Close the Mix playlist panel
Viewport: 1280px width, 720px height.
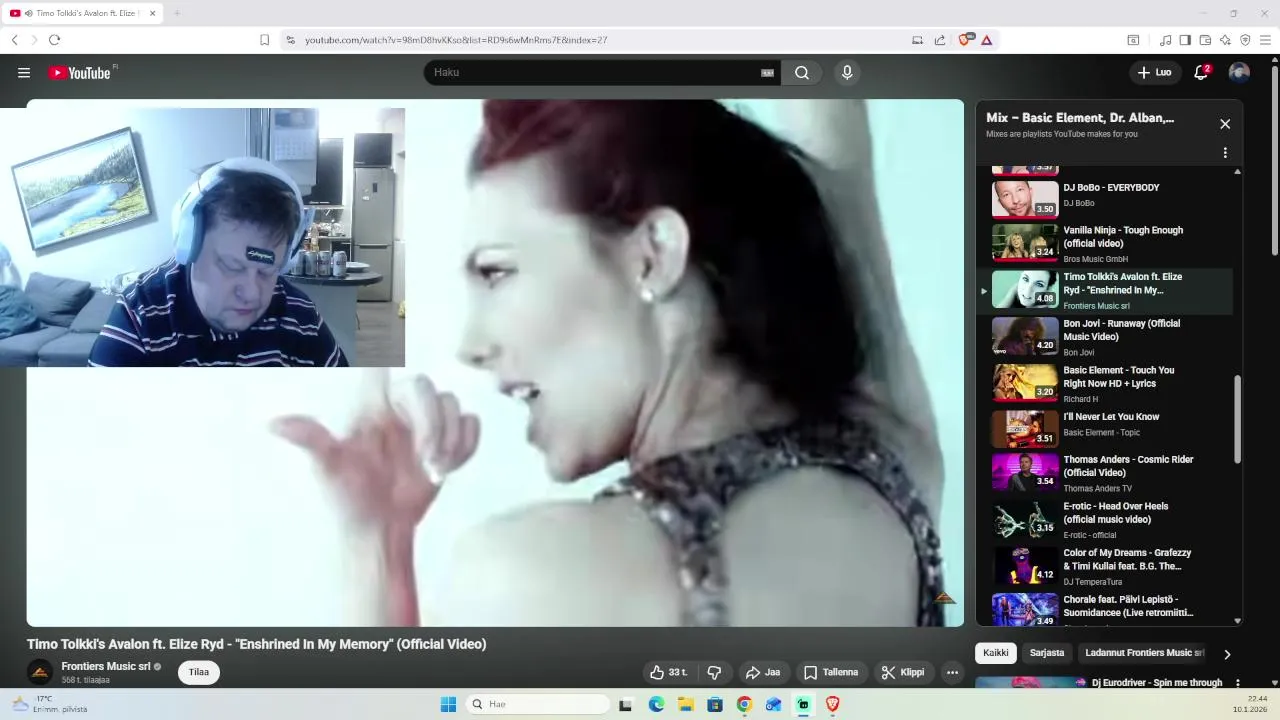coord(1225,124)
